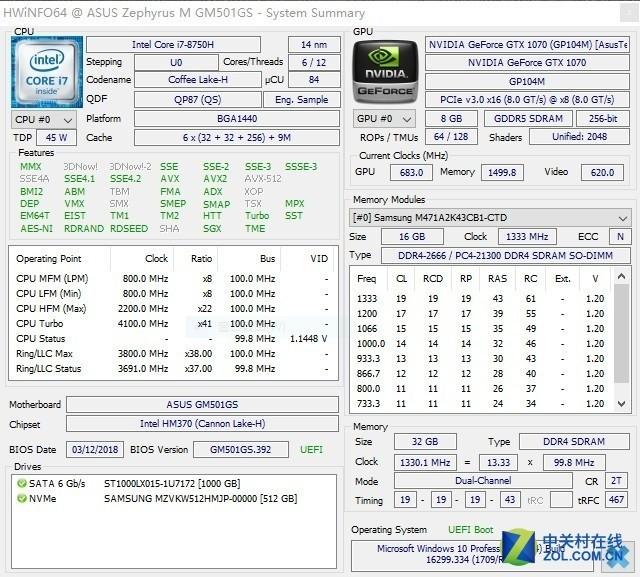Open the GPU #0 selector dropdown
The height and width of the screenshot is (577, 640).
[x=384, y=119]
